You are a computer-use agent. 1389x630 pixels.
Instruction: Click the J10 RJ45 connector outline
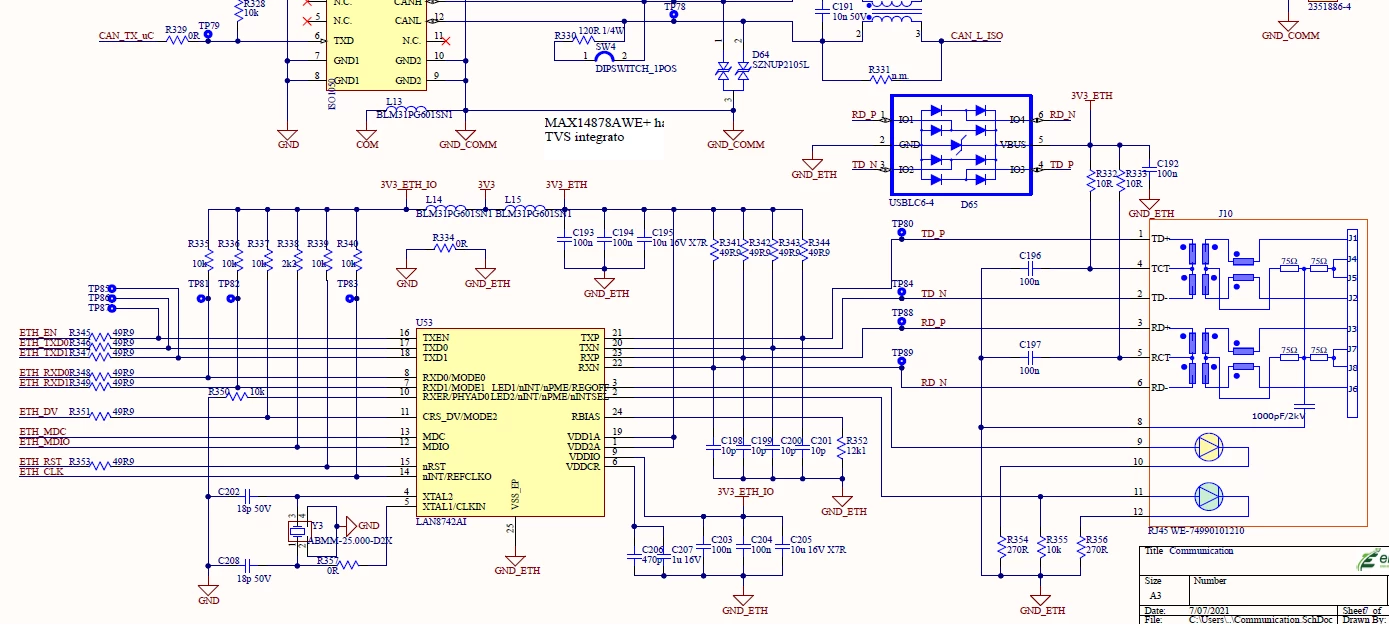click(1257, 372)
